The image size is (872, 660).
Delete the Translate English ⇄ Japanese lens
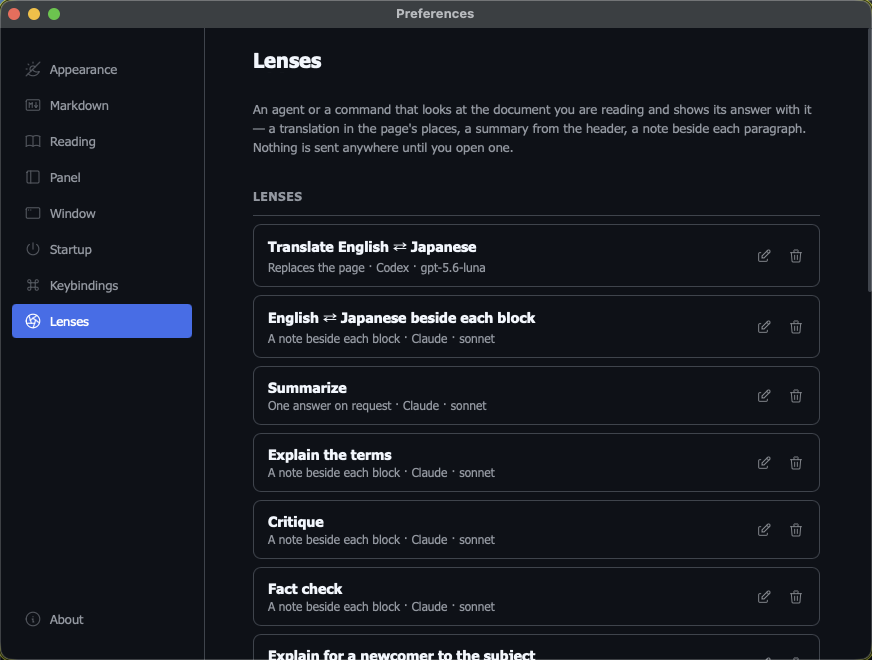click(x=796, y=256)
